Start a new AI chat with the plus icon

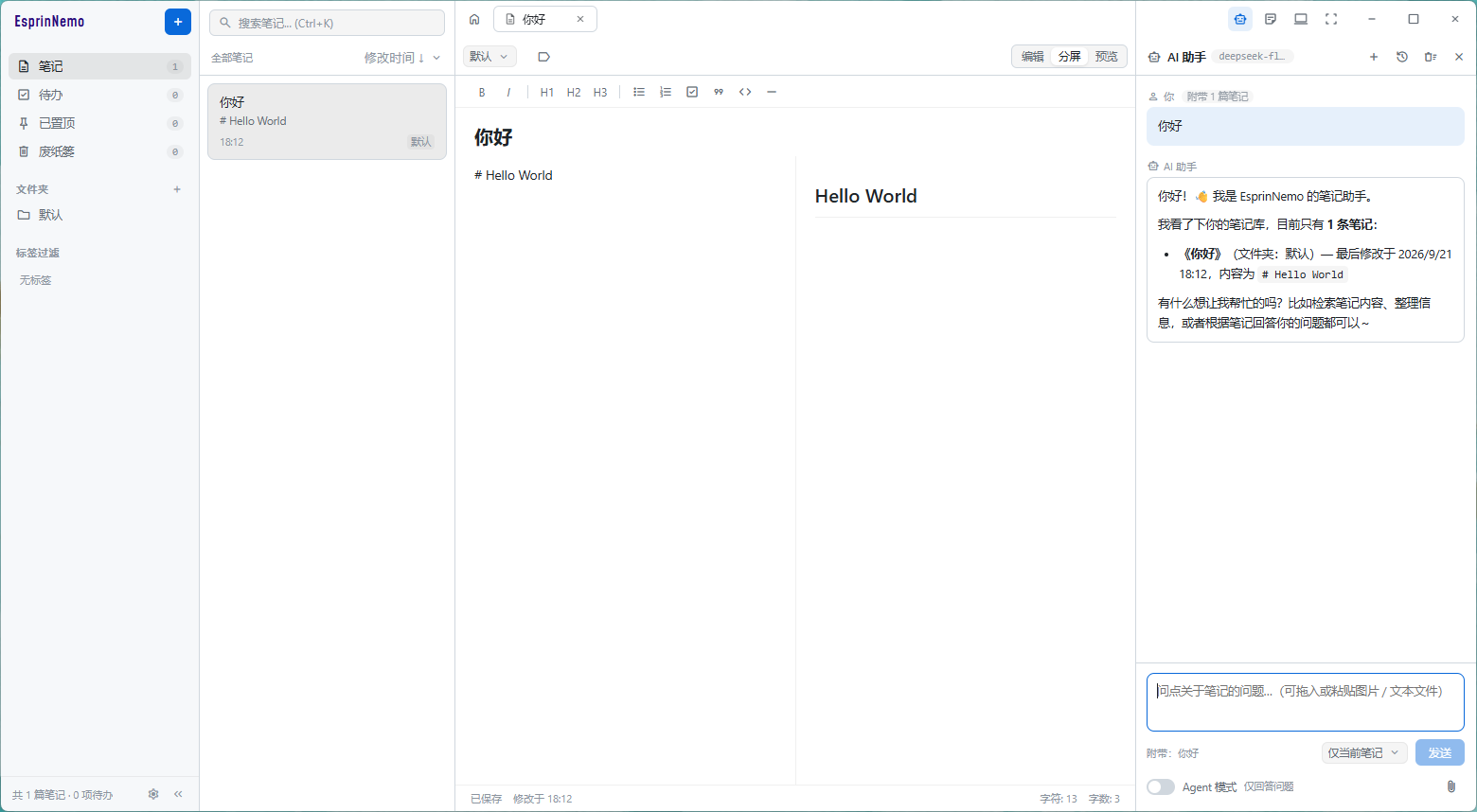tap(1374, 57)
